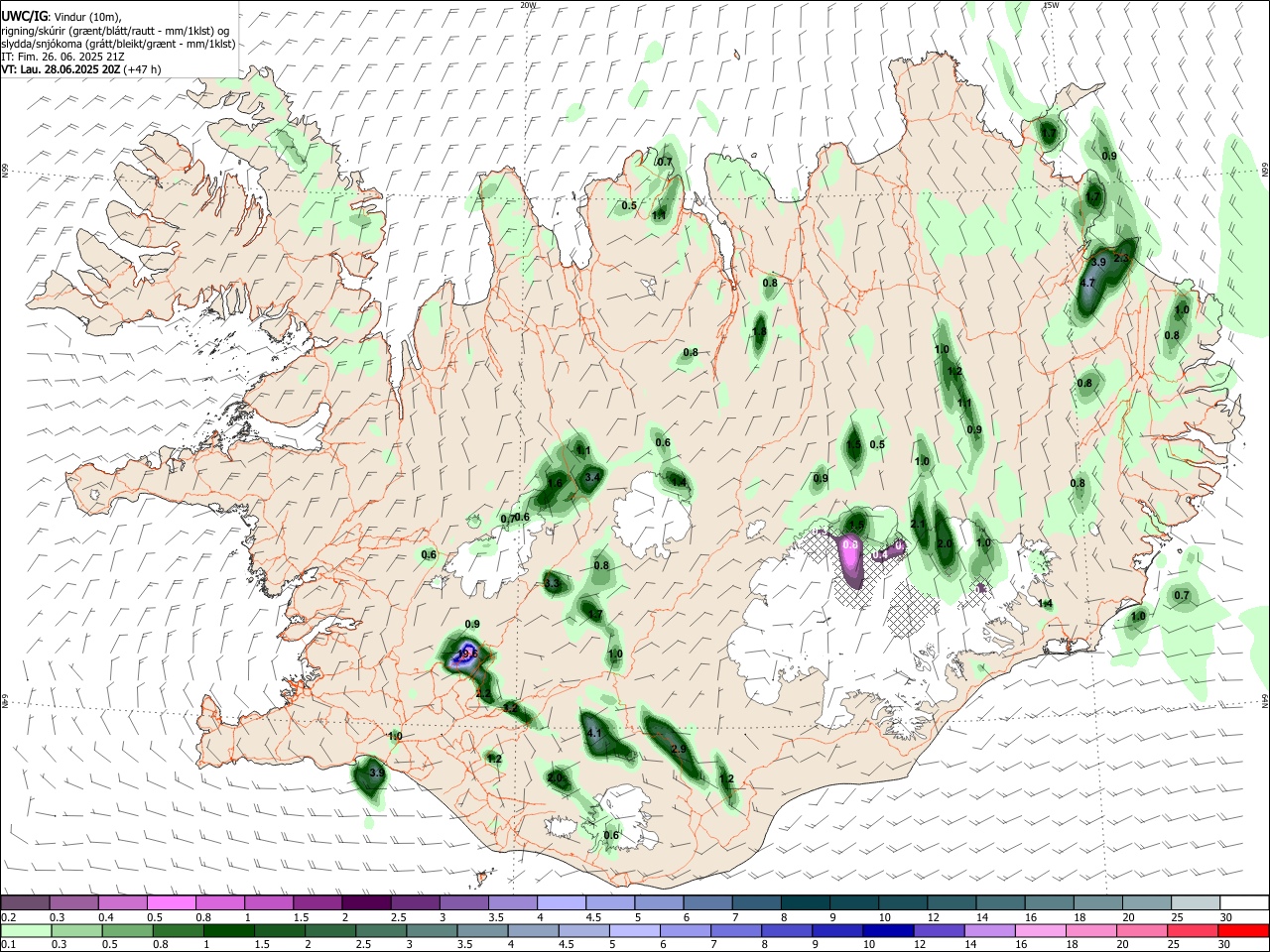Click the white 30 swatch in the snow legend row
The width and height of the screenshot is (1270, 952).
1243,902
